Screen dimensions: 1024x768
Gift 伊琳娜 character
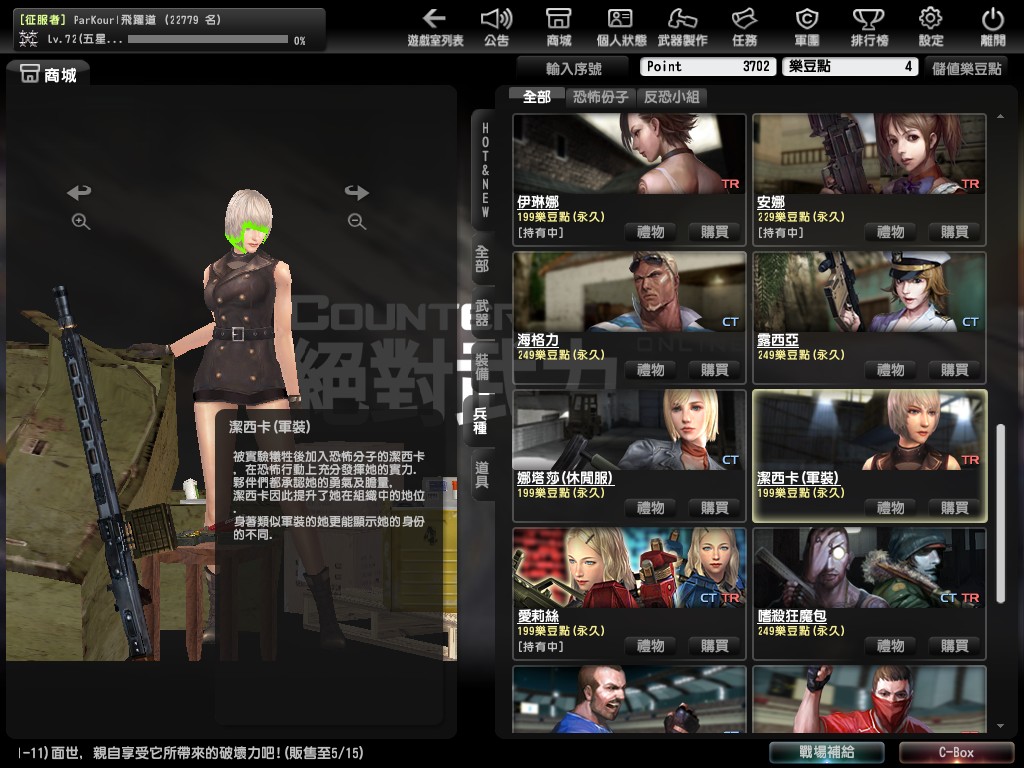pos(650,232)
